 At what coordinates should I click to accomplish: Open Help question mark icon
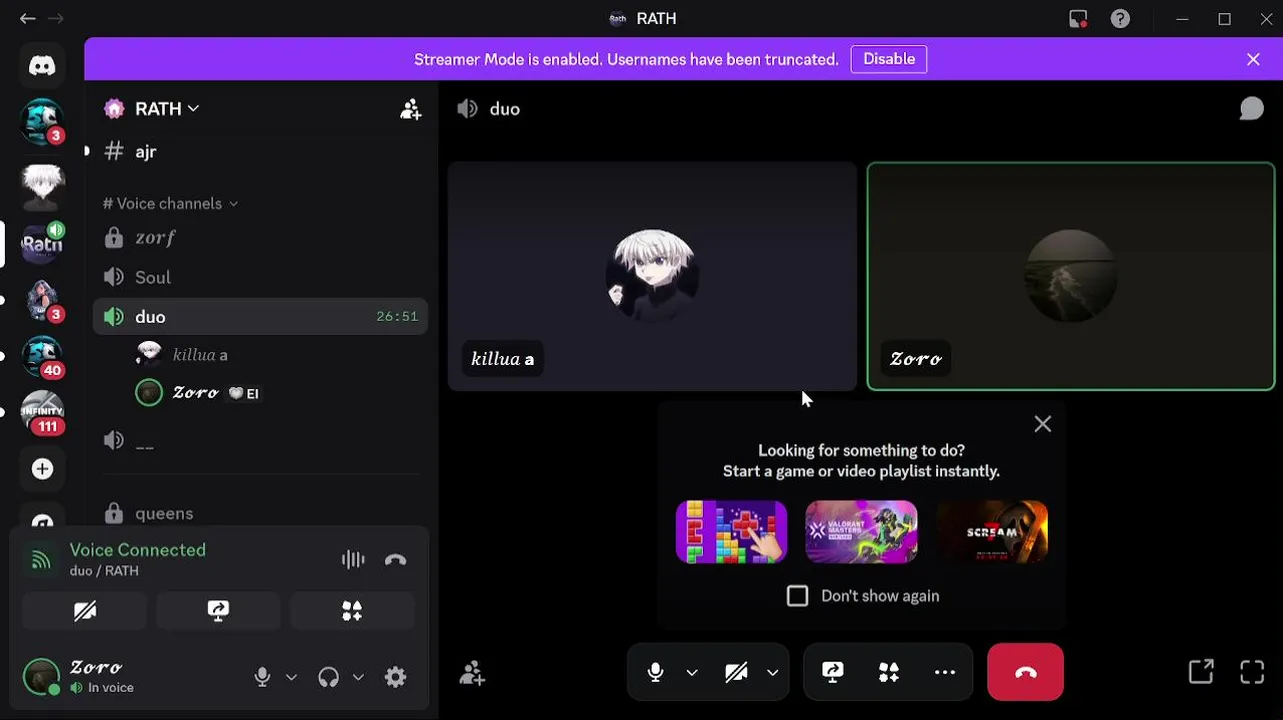[x=1120, y=19]
